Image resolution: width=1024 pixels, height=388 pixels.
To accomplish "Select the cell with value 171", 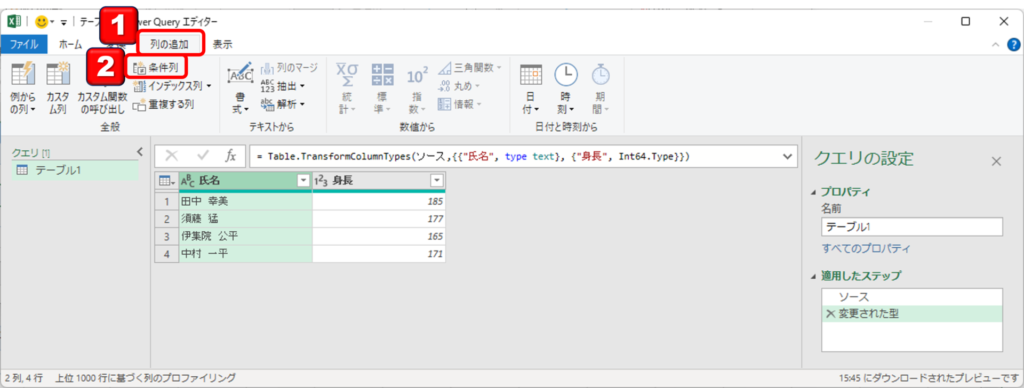I will click(379, 254).
